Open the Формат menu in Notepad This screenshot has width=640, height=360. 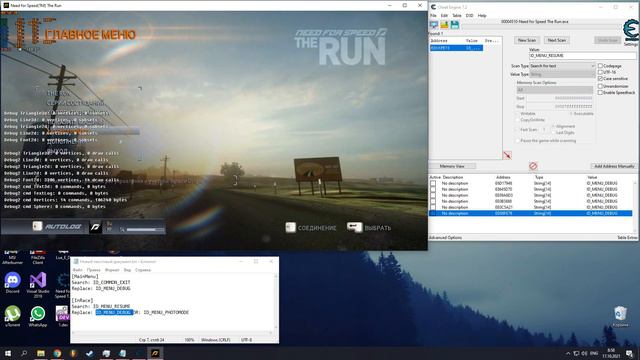[x=112, y=270]
